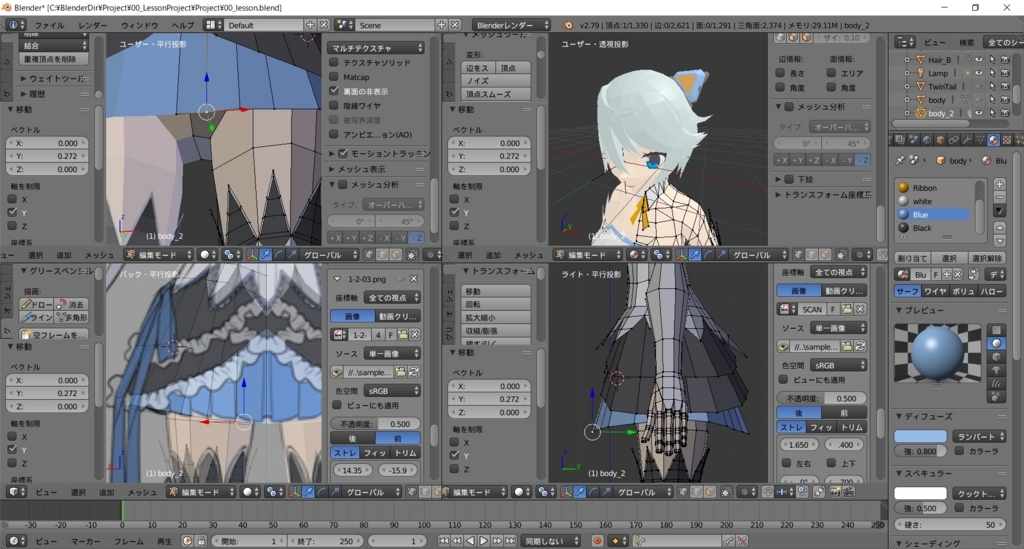Select sphere preview type icon in プレビュー

pos(996,343)
